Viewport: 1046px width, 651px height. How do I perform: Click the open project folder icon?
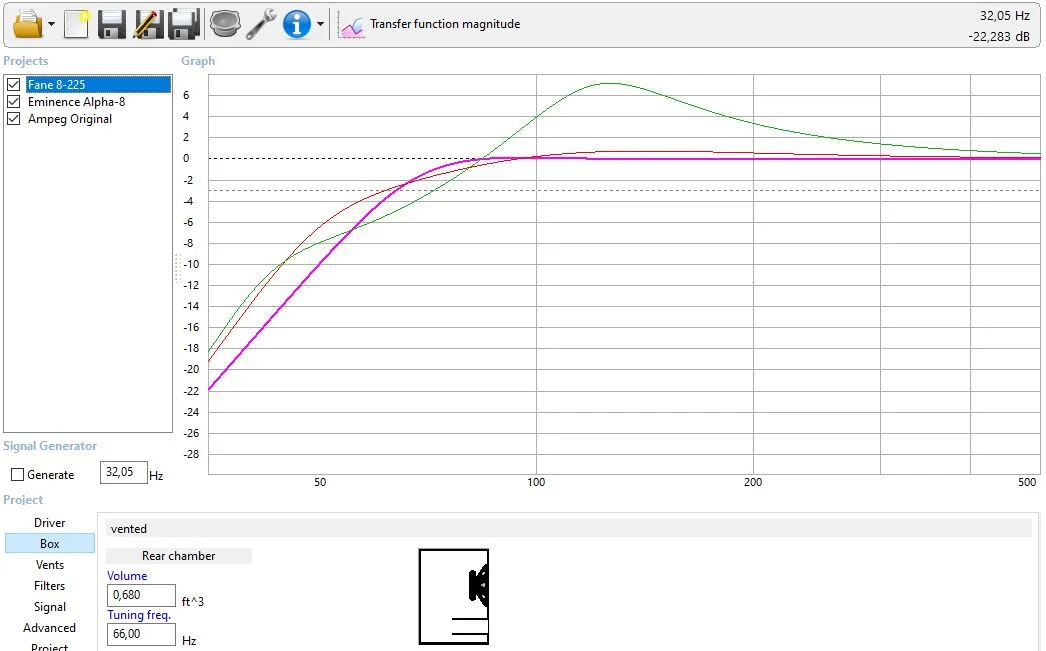pyautogui.click(x=27, y=24)
